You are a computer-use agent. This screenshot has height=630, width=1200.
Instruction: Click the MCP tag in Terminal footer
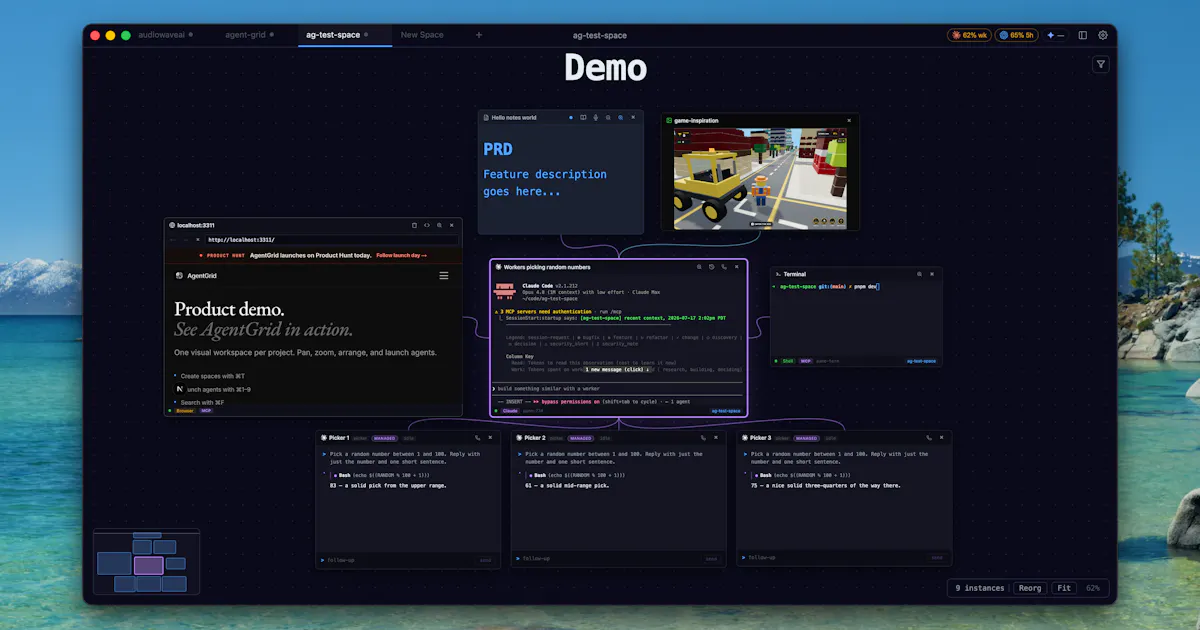[x=805, y=360]
